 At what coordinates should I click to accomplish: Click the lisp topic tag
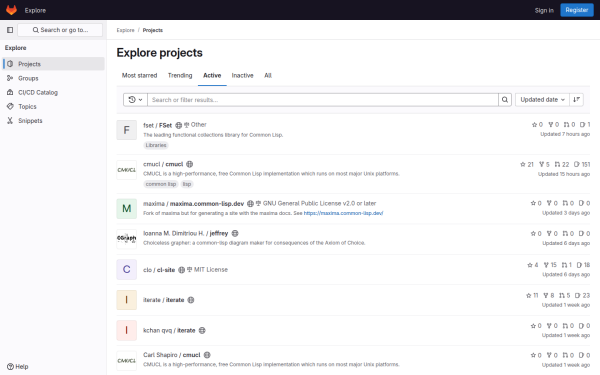click(x=187, y=184)
